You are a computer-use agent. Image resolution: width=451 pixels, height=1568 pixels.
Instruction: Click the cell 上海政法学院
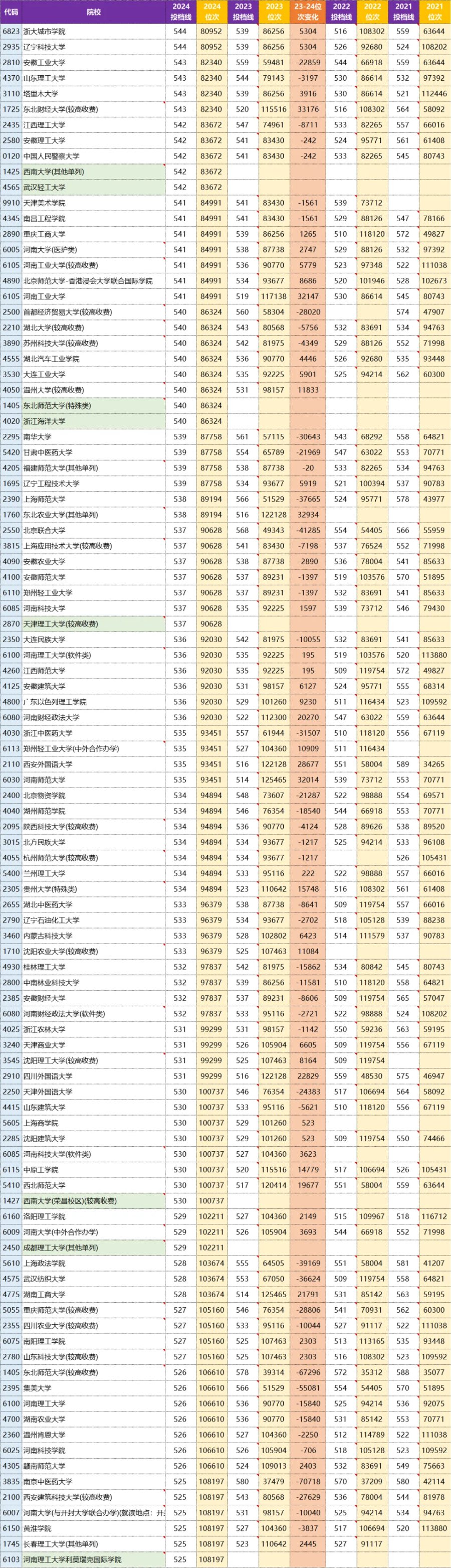(94, 1263)
